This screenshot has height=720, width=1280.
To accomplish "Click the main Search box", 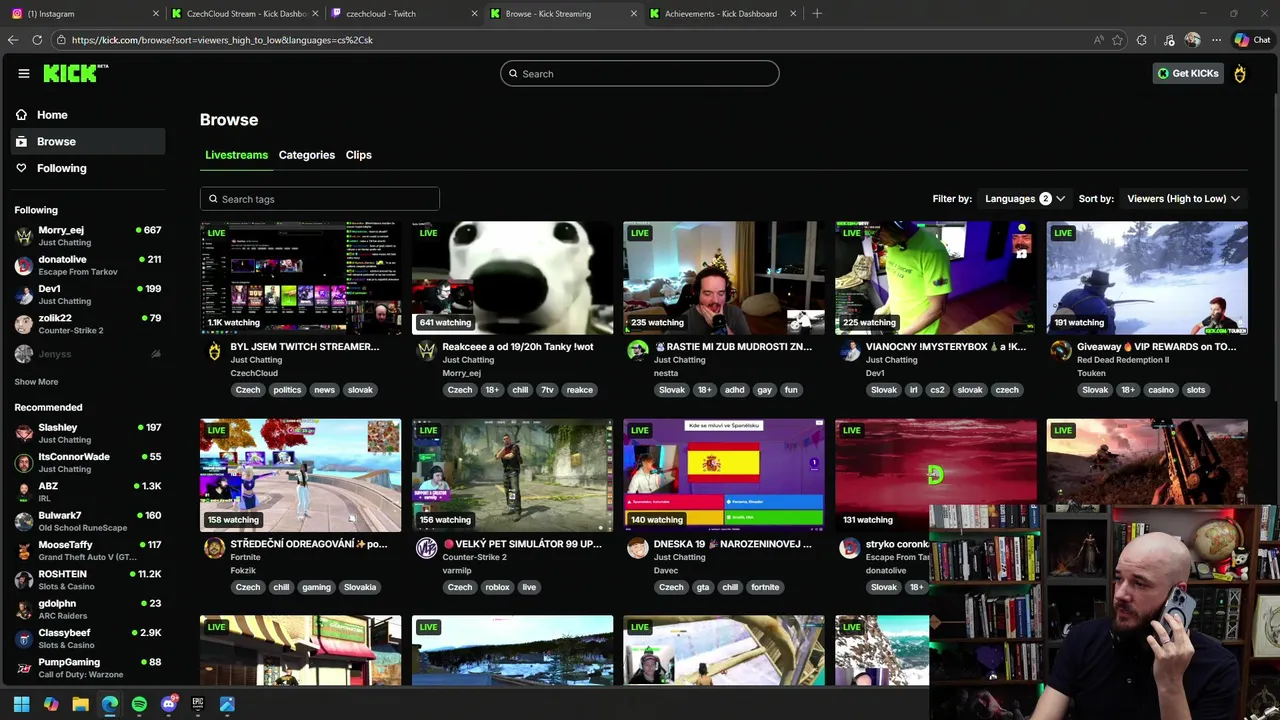I will click(x=640, y=74).
